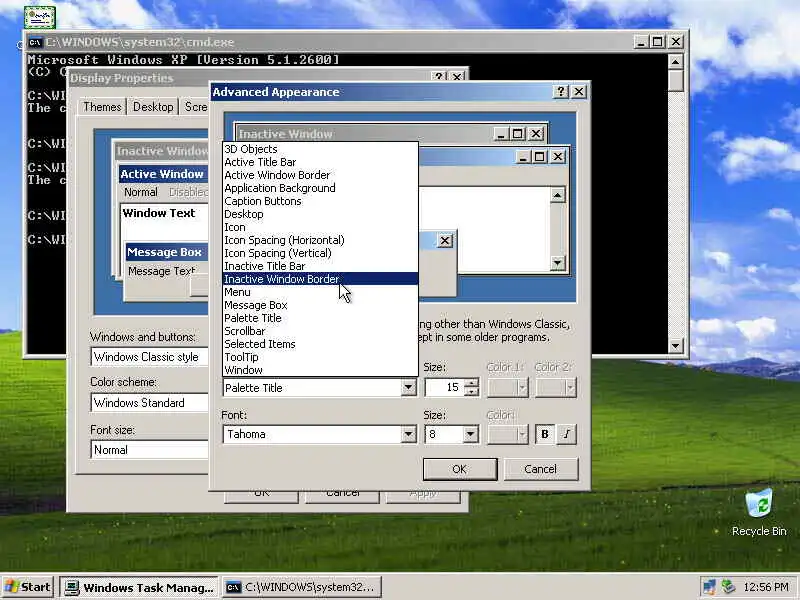Viewport: 800px width, 600px height.
Task: Select Window at the bottom of the list
Action: 320,370
